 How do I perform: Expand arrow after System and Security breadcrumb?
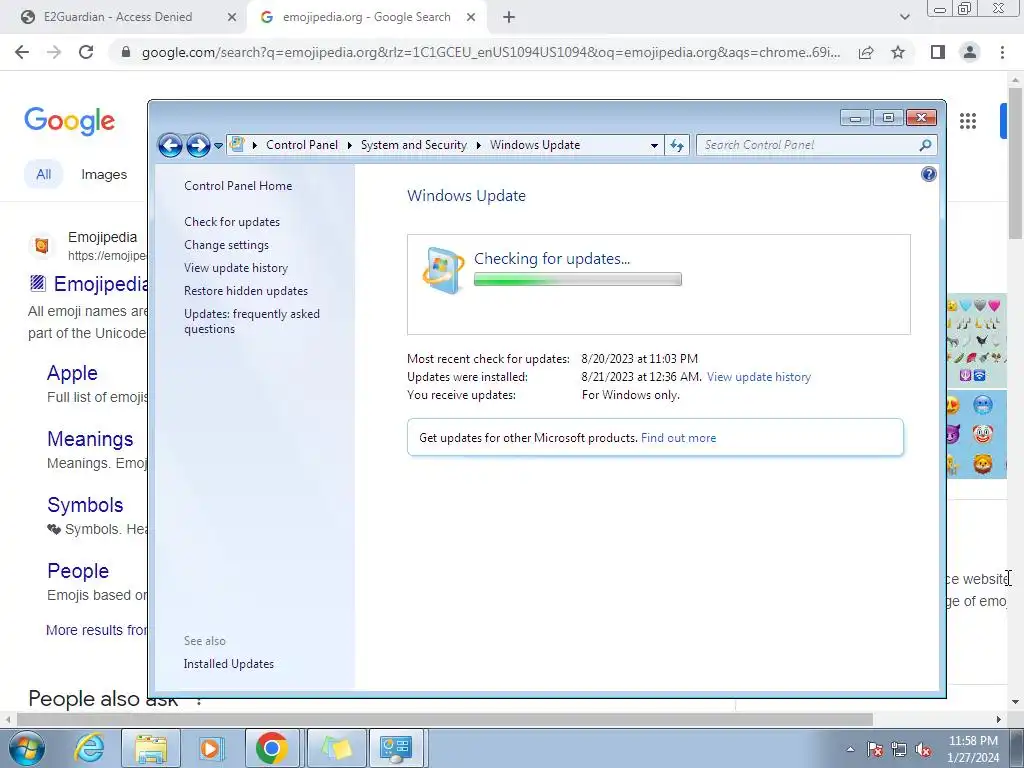(x=478, y=146)
